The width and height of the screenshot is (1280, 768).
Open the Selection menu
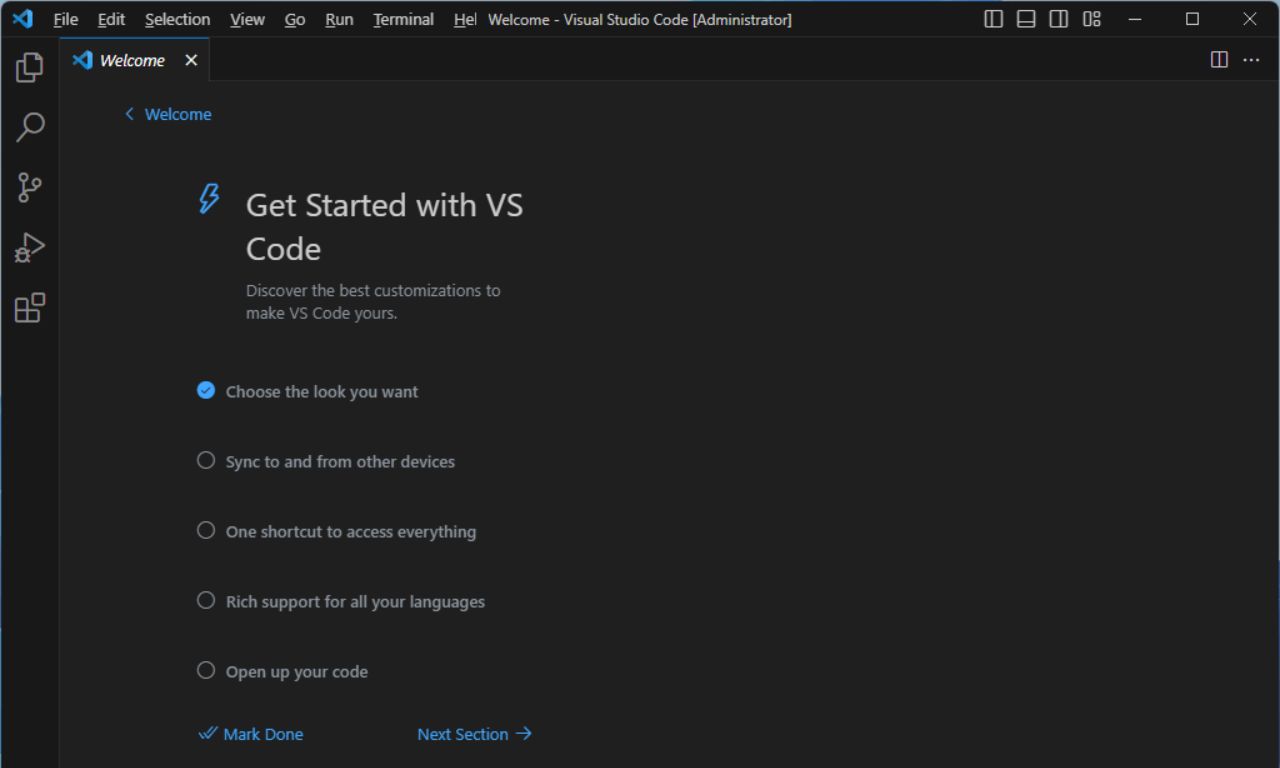tap(177, 19)
